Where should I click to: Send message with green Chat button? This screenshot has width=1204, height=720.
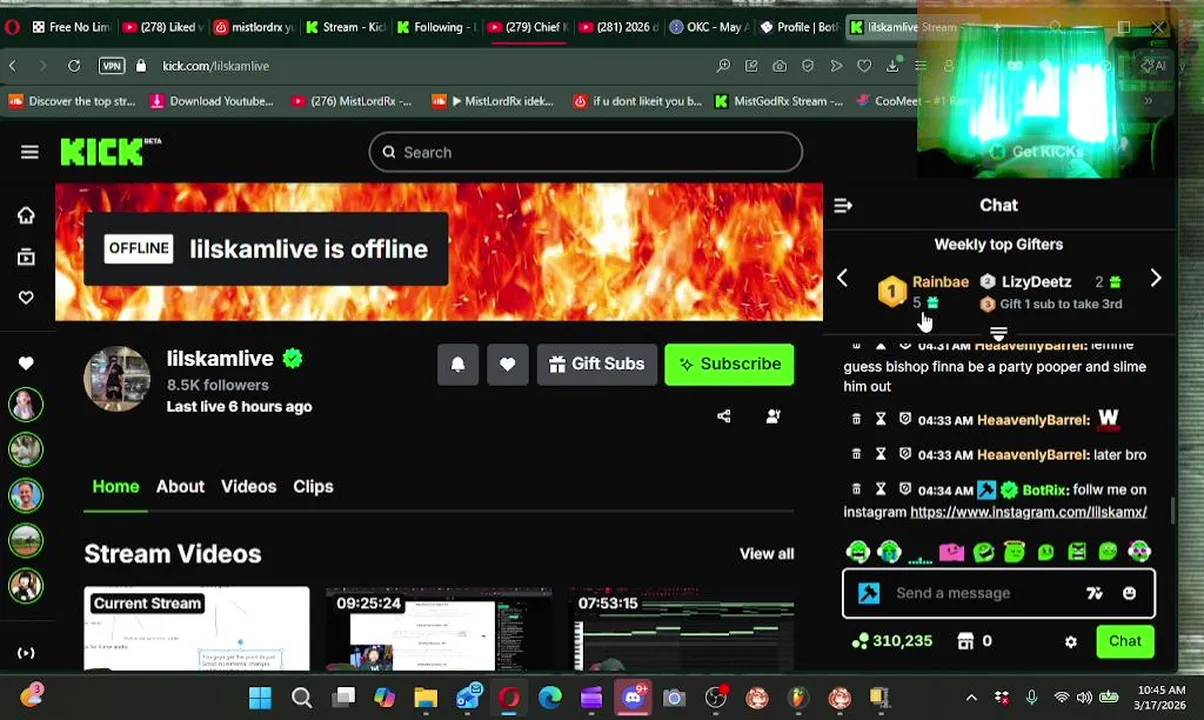(1125, 641)
